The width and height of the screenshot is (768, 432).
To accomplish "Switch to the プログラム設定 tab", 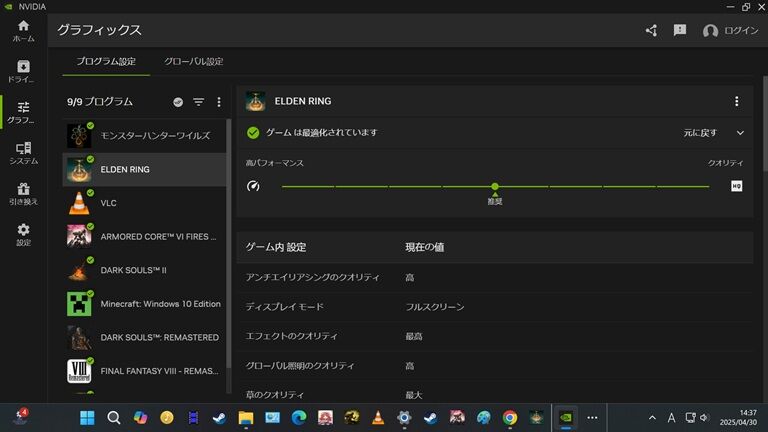I will coord(106,62).
